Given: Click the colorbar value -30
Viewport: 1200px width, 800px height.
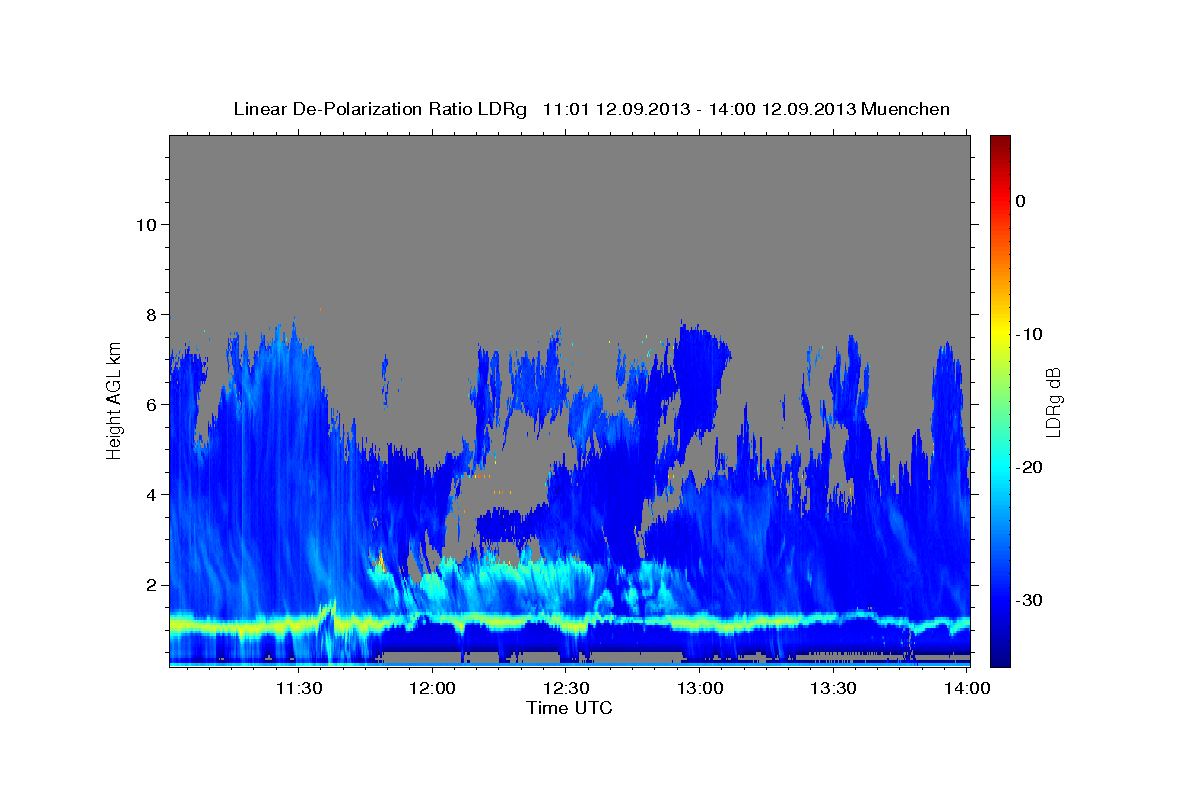Looking at the screenshot, I should pyautogui.click(x=1030, y=600).
